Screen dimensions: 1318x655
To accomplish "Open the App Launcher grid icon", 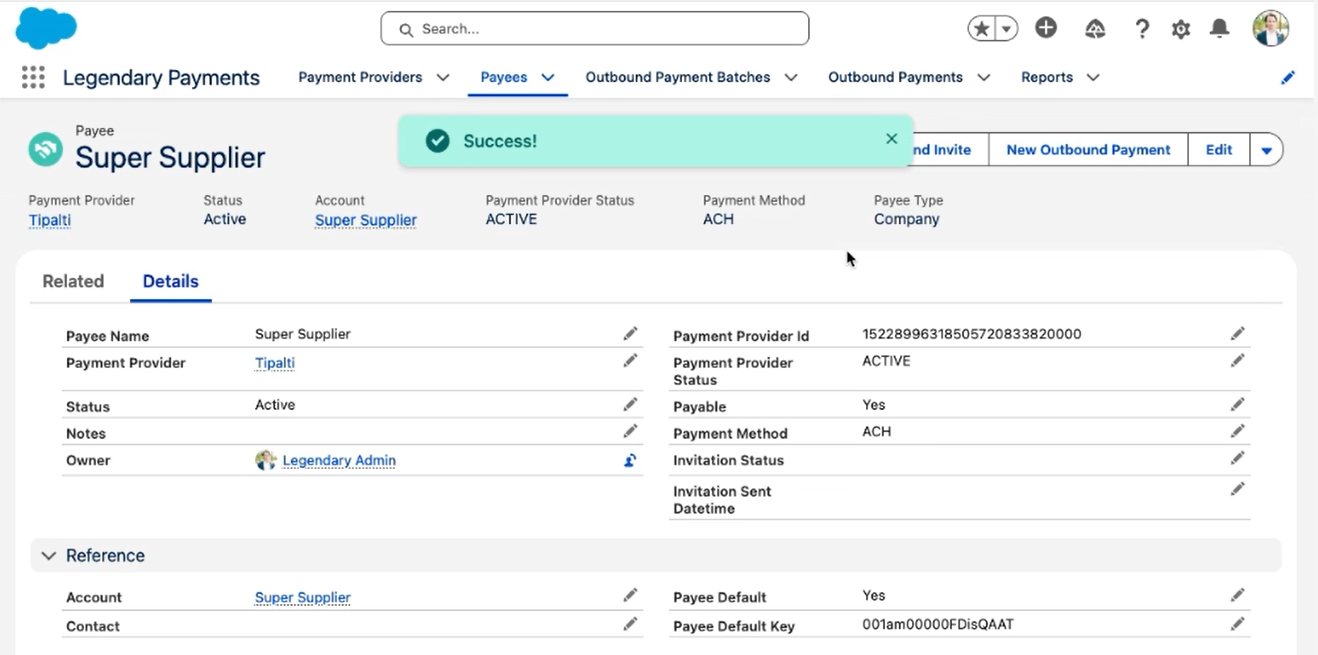I will click(x=33, y=78).
